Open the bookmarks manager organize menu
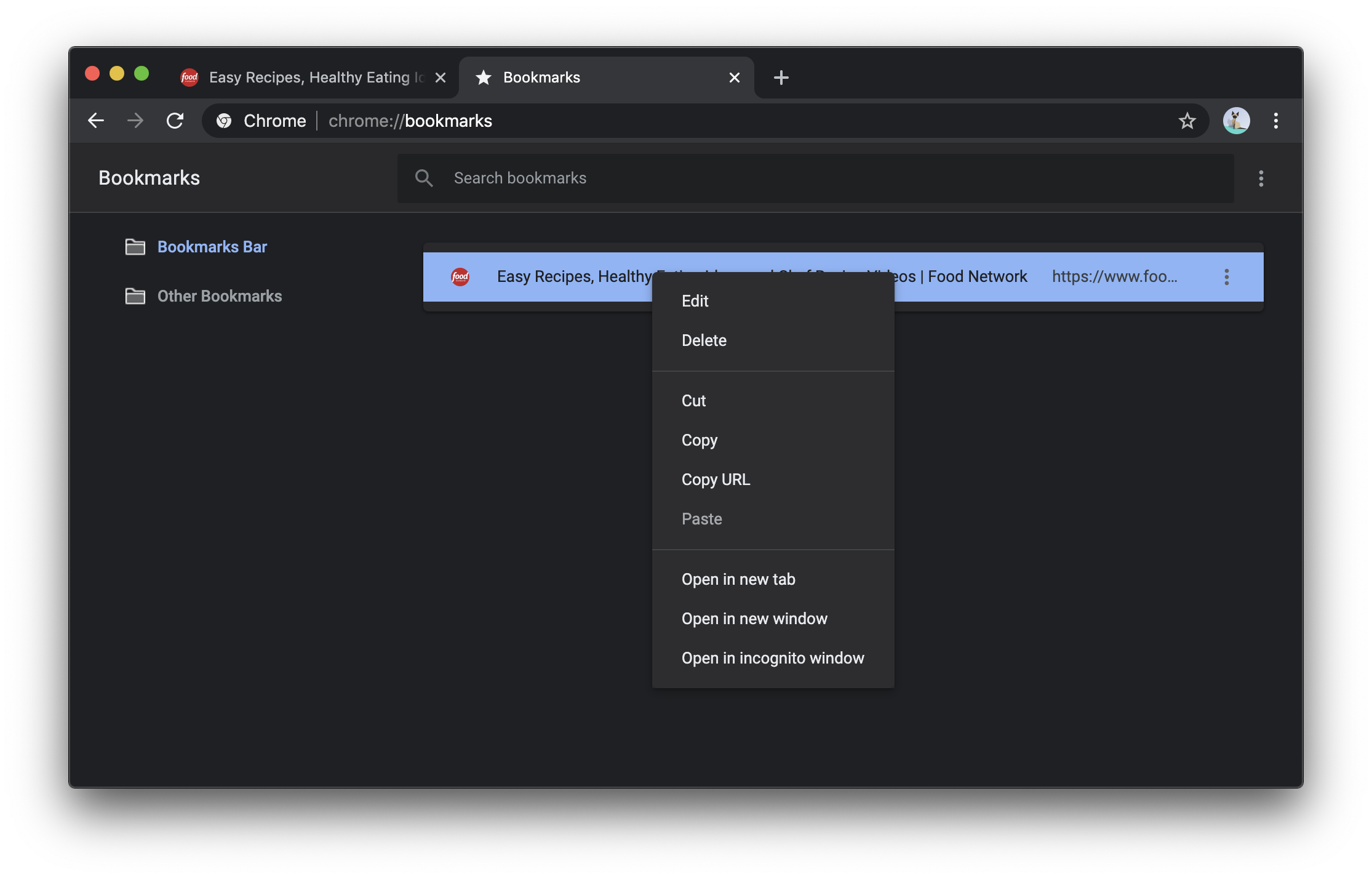This screenshot has width=1372, height=879. coord(1261,179)
